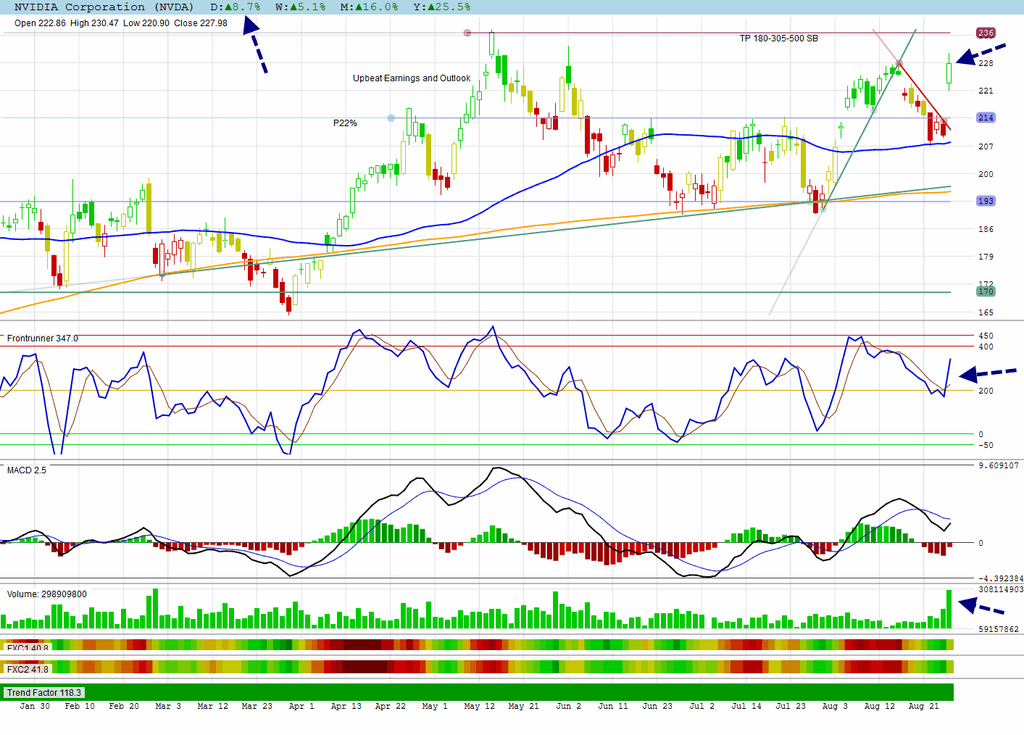1024x735 pixels.
Task: Click the P22% annotation label
Action: pyautogui.click(x=345, y=123)
